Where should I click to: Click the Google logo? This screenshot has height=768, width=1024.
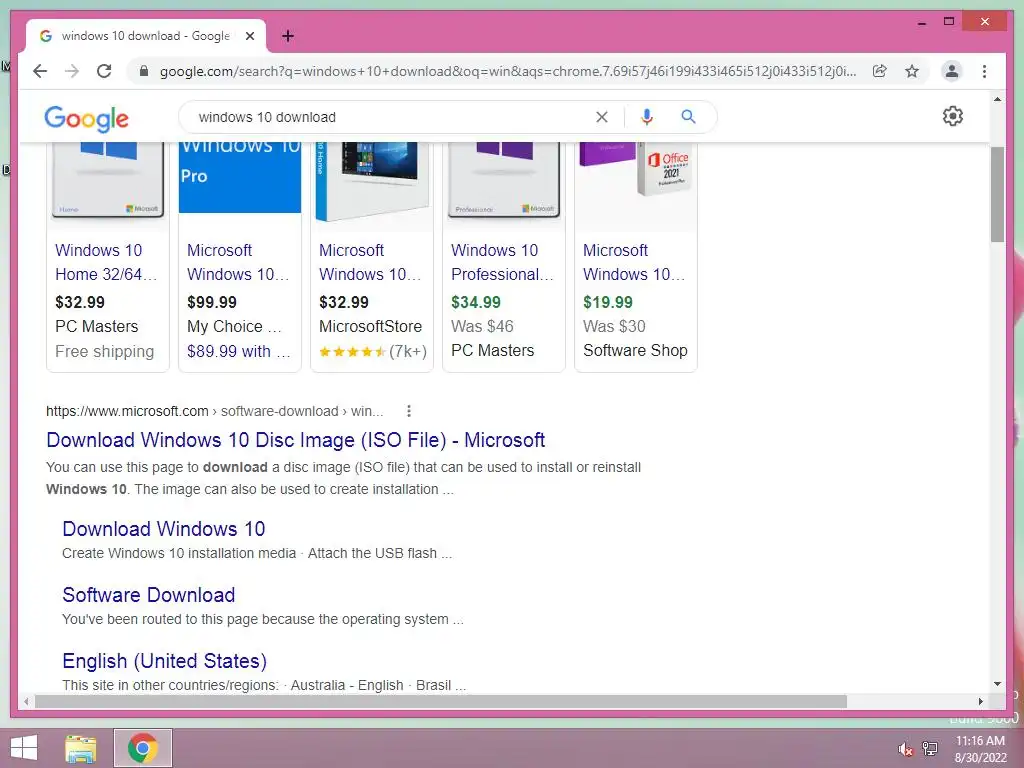pyautogui.click(x=86, y=118)
